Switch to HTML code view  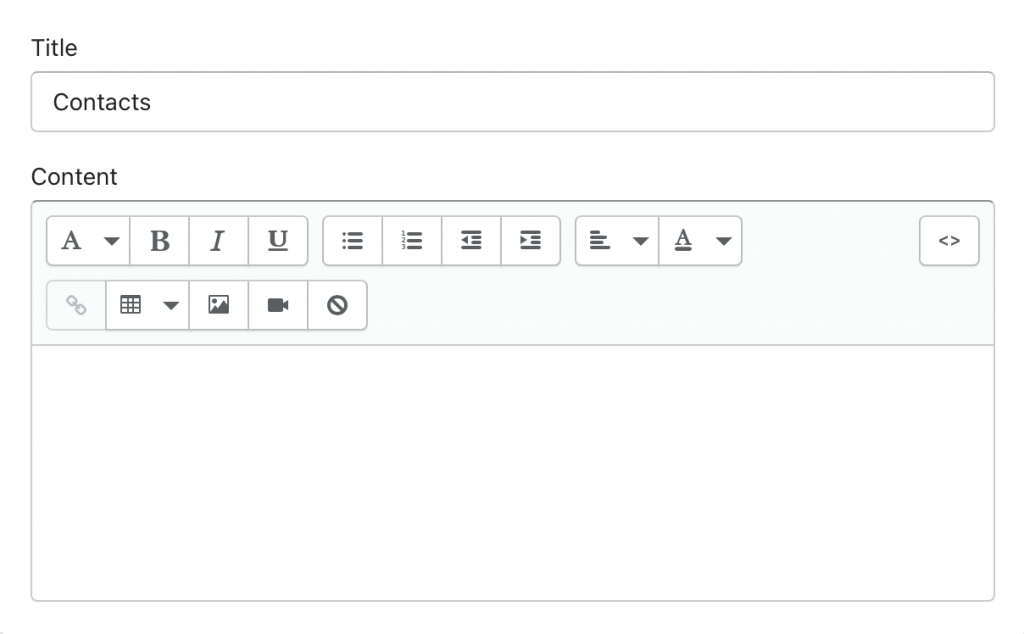(948, 240)
